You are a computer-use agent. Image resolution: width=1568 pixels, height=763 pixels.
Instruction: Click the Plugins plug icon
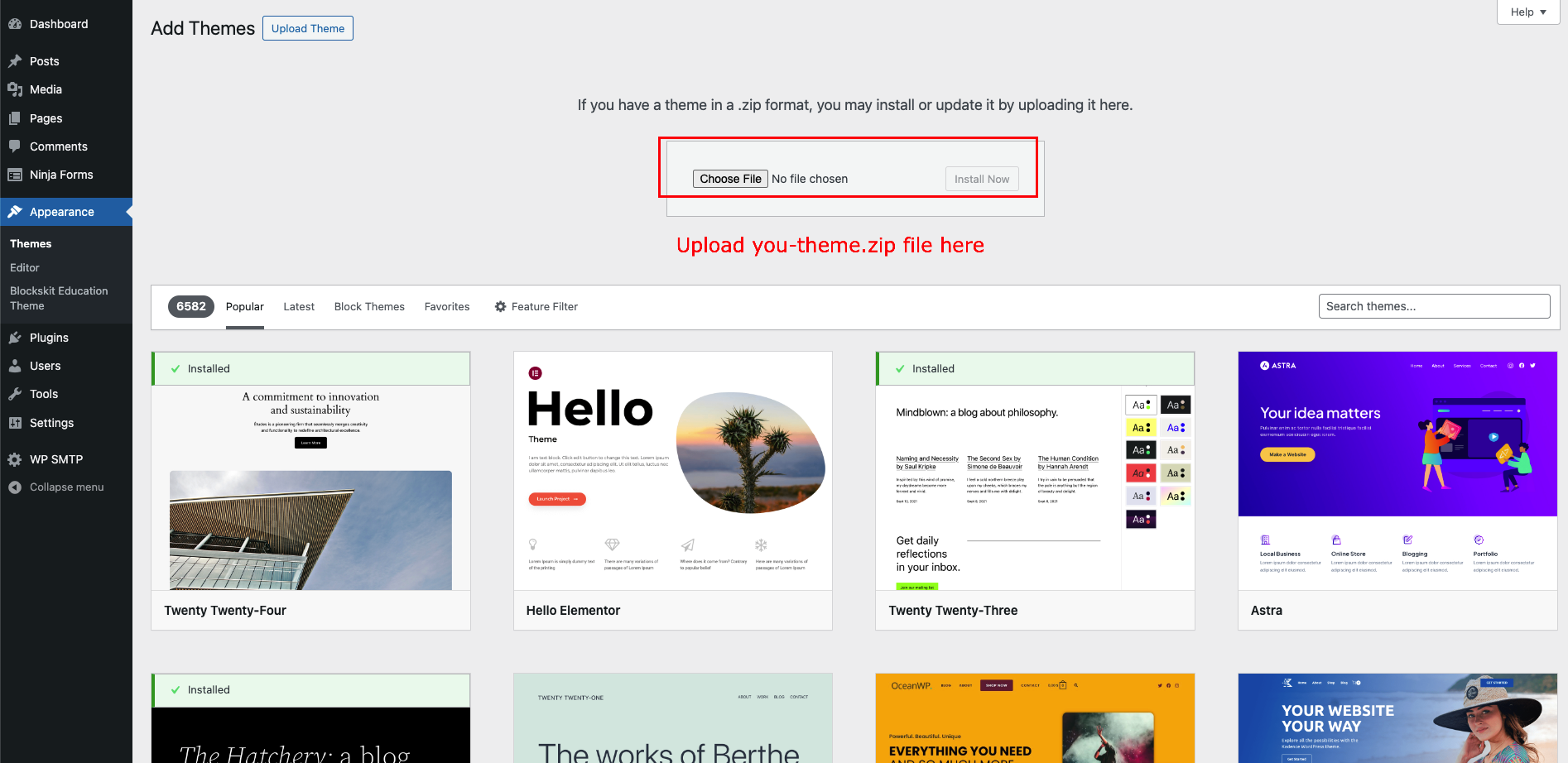15,338
